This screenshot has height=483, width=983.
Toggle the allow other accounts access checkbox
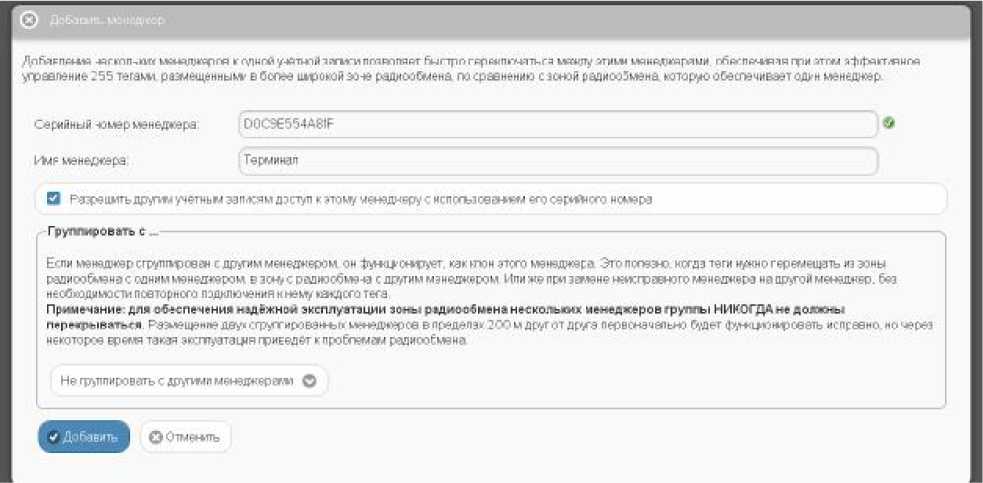pyautogui.click(x=54, y=199)
